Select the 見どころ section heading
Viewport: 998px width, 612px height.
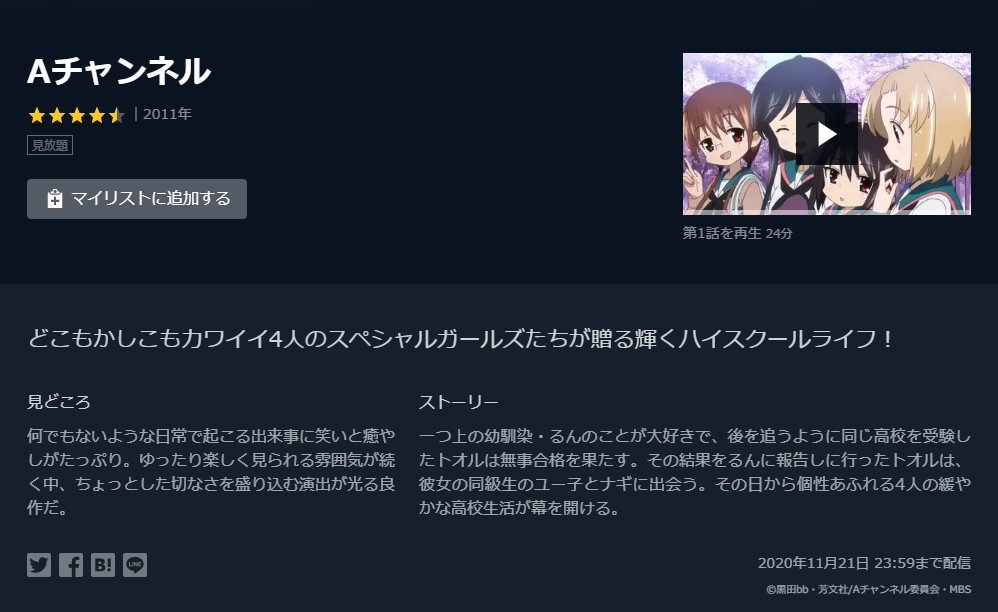pyautogui.click(x=59, y=402)
